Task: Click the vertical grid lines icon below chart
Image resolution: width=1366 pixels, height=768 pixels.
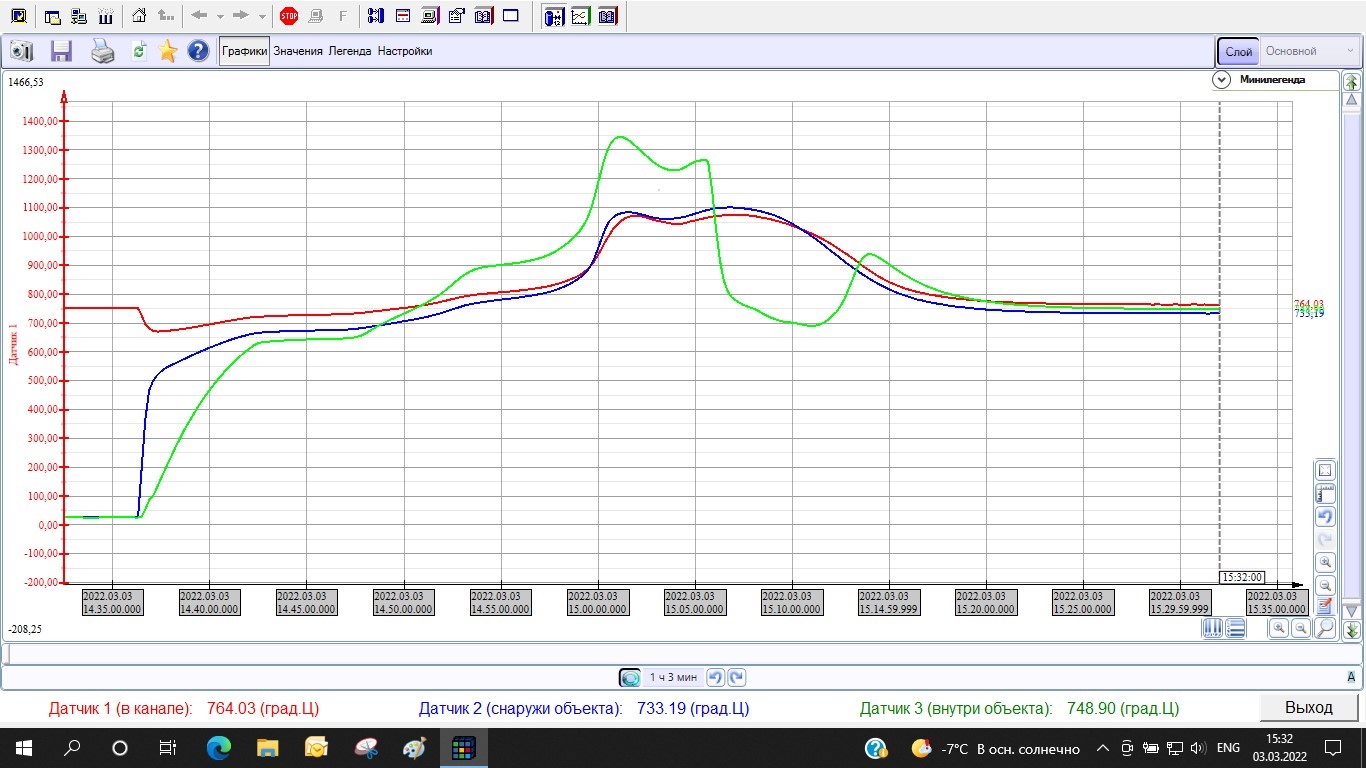Action: tap(1212, 628)
